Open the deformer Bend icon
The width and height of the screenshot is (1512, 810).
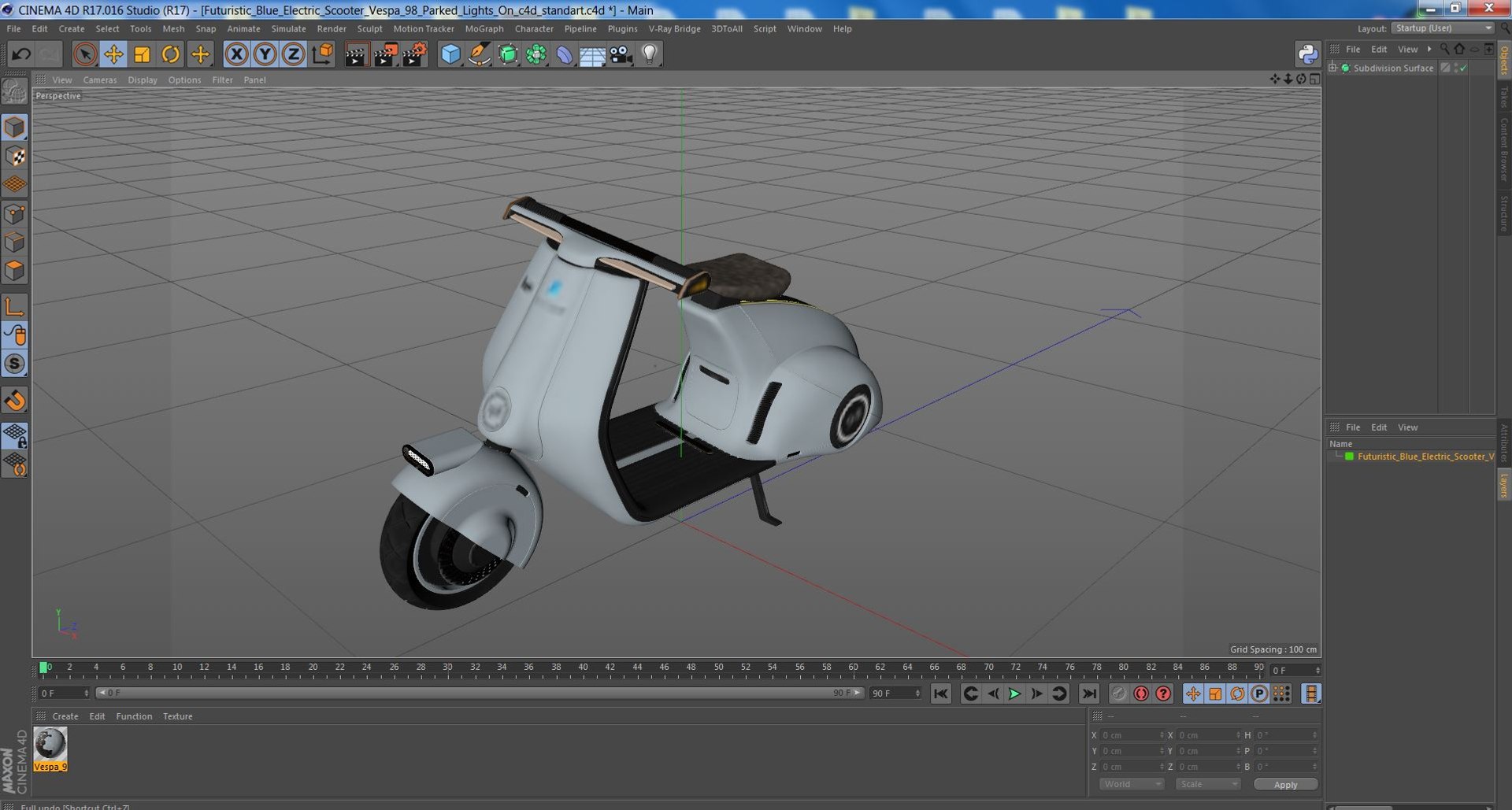pos(565,54)
